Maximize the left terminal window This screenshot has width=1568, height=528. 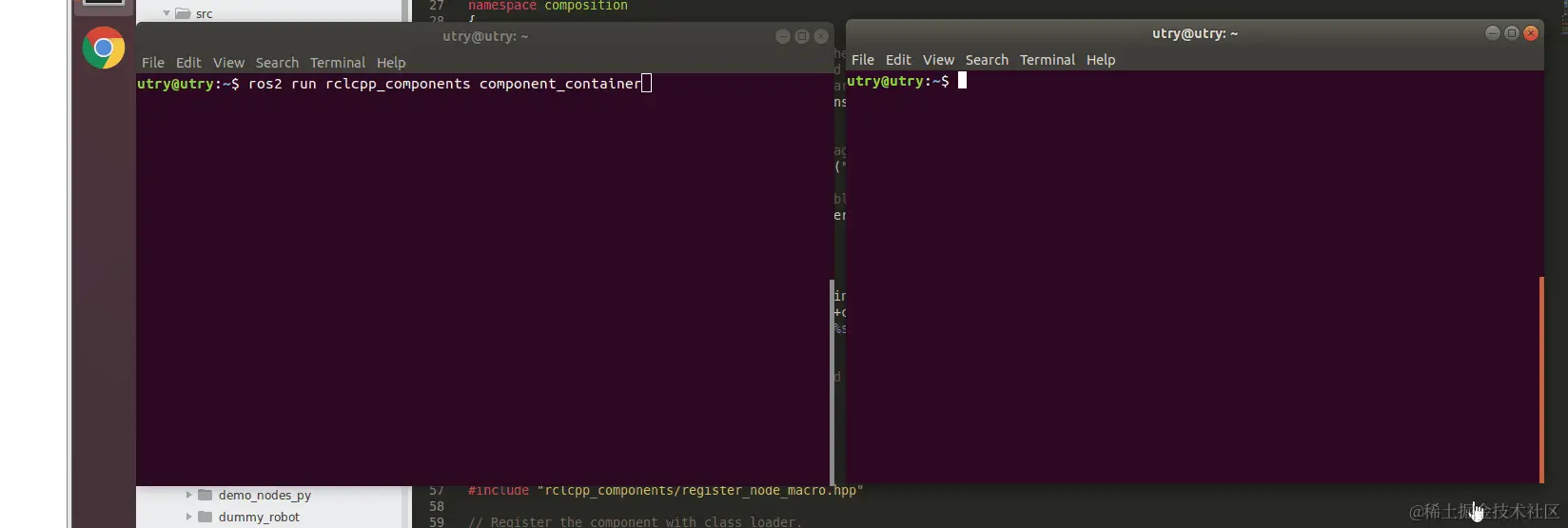coord(802,36)
